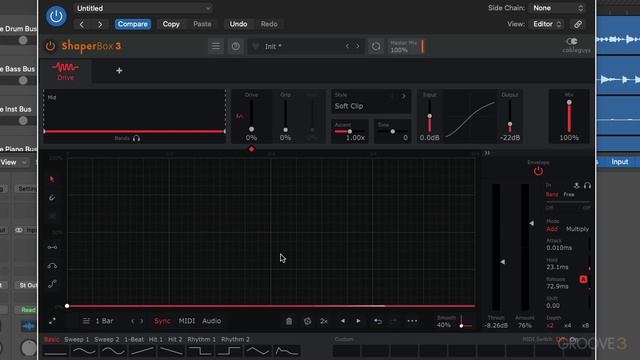The width and height of the screenshot is (640, 360).
Task: Expand the editor with fullscreen arrows icon
Action: (x=52, y=321)
